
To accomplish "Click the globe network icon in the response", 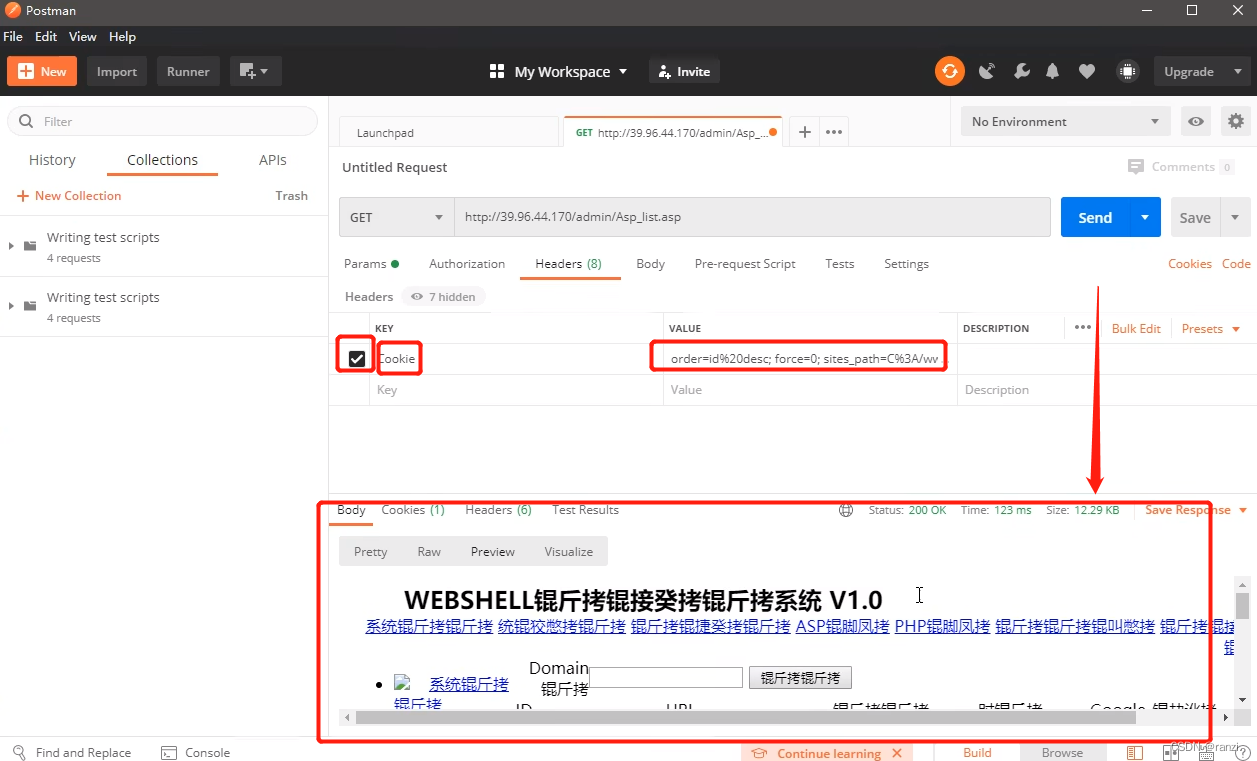I will [846, 510].
